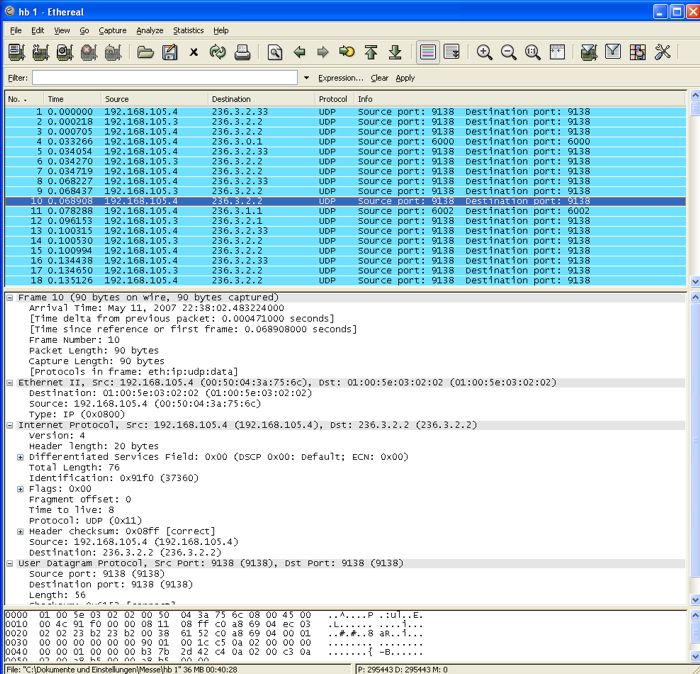The width and height of the screenshot is (700, 674).
Task: Collapse the Frame 10 tree section
Action: click(x=10, y=297)
